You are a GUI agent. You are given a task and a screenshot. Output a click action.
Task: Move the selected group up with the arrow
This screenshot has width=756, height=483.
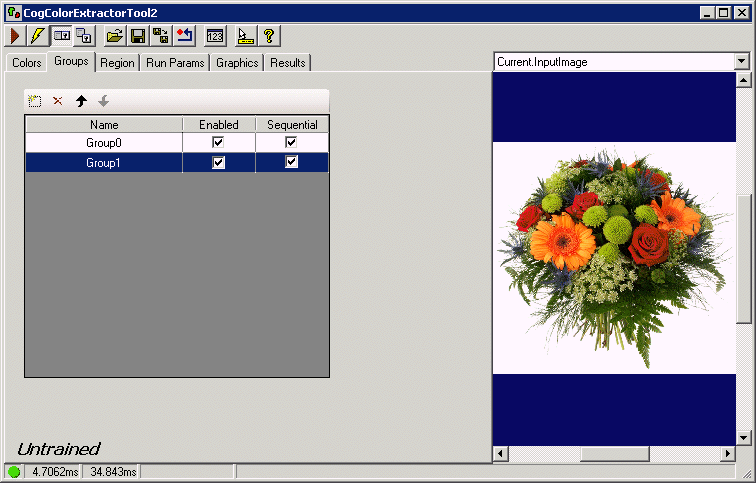(81, 101)
